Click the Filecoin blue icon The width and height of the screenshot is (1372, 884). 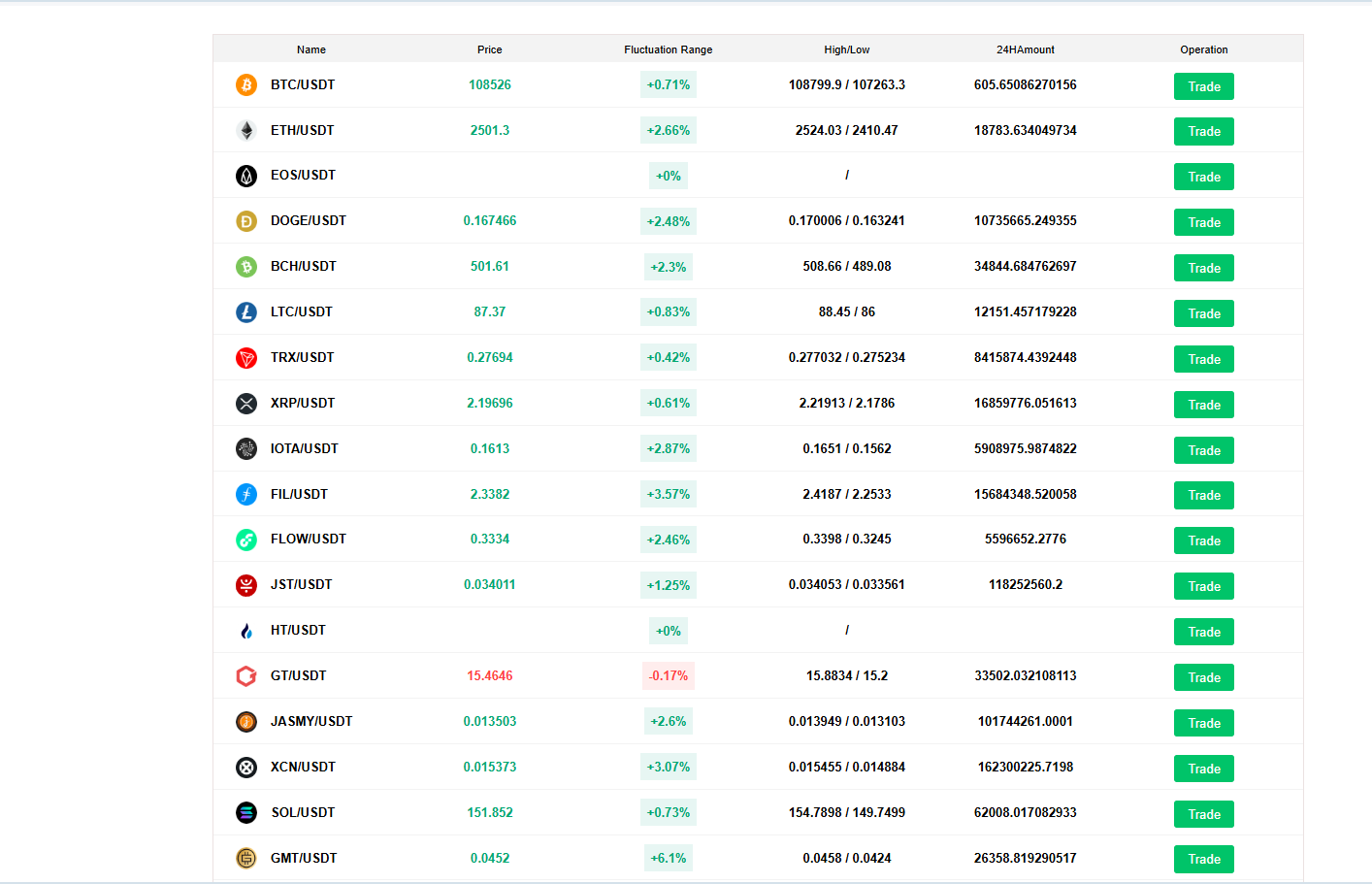tap(246, 494)
